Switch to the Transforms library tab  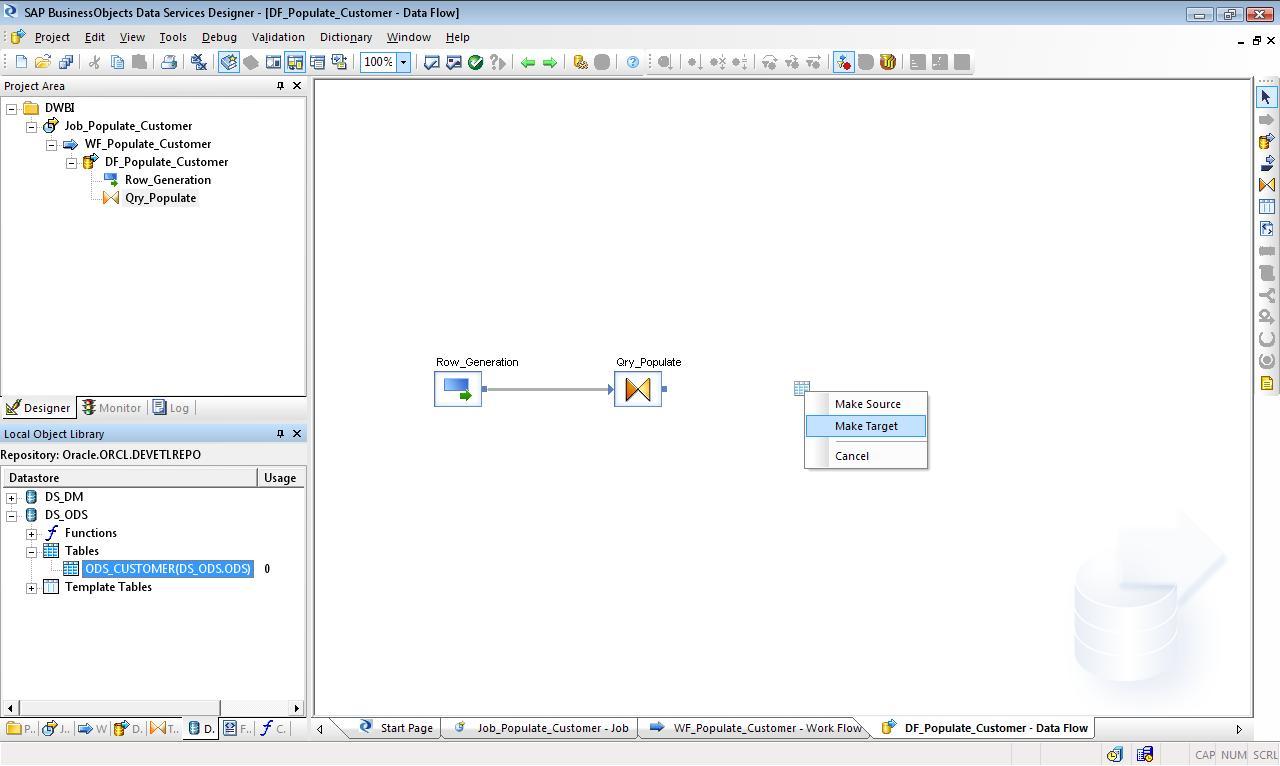pyautogui.click(x=165, y=729)
